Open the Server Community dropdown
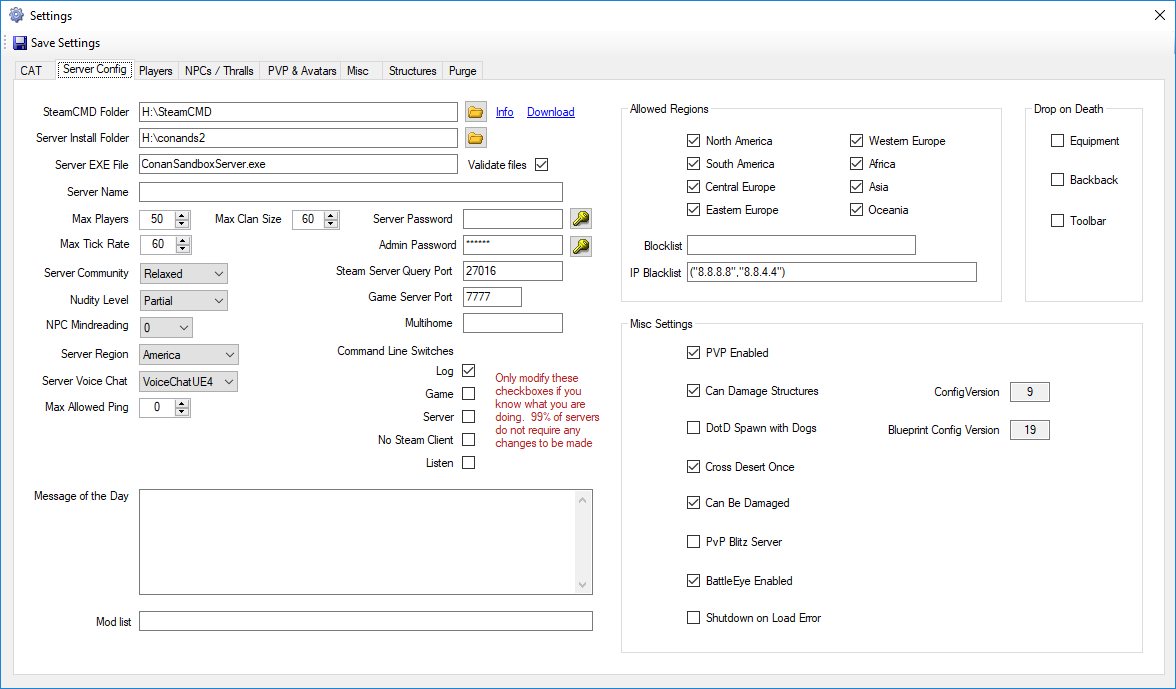Image resolution: width=1176 pixels, height=689 pixels. (x=184, y=274)
